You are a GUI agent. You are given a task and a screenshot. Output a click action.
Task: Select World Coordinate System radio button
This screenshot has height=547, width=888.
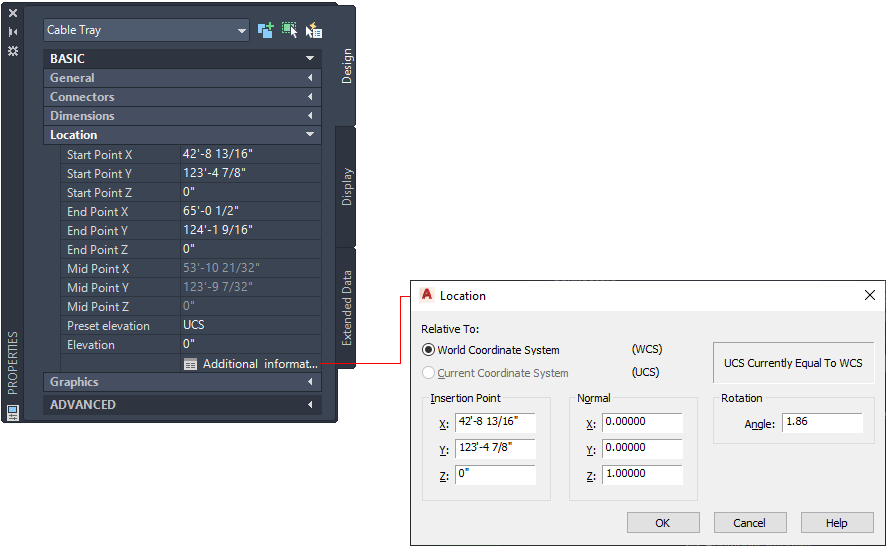(x=429, y=350)
